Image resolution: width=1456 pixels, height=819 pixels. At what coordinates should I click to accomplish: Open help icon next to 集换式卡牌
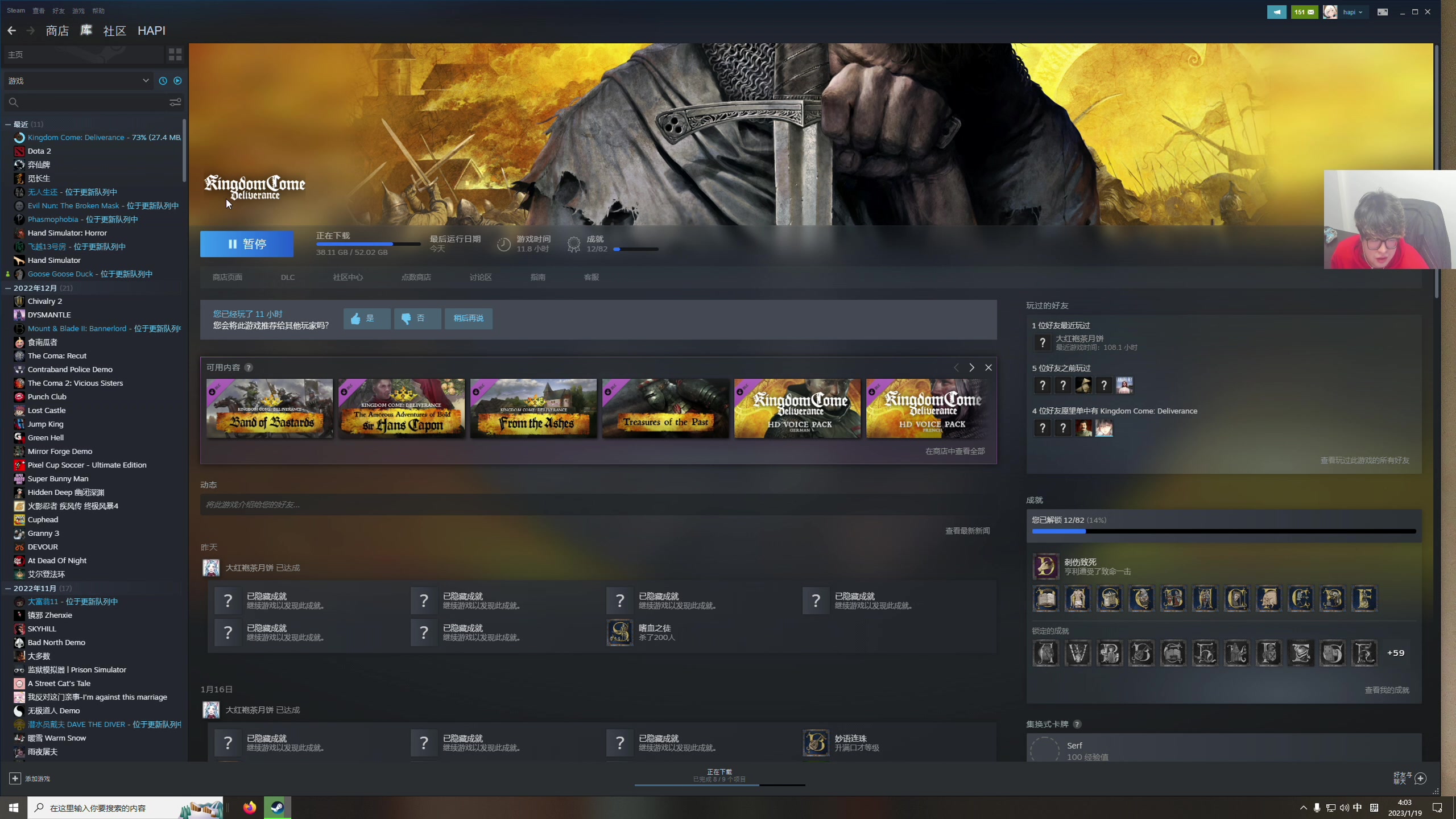tap(1077, 724)
